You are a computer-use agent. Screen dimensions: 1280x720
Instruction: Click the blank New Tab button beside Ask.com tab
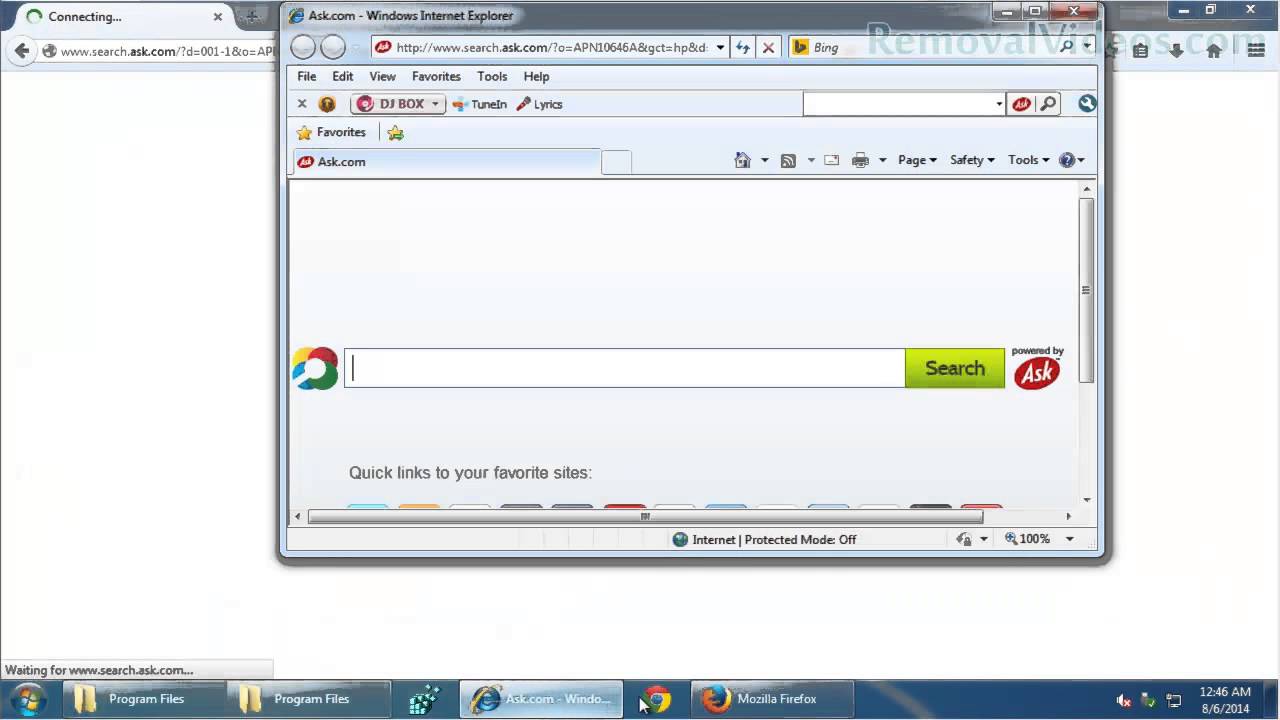click(x=616, y=162)
